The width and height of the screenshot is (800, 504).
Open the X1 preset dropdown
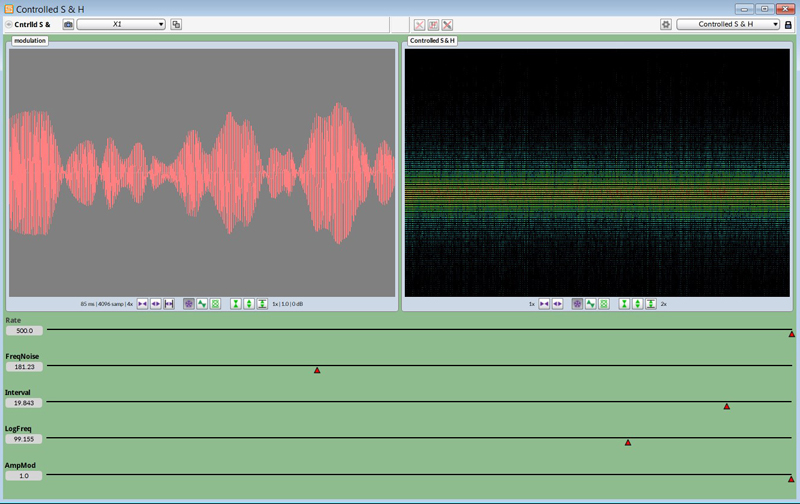point(121,24)
